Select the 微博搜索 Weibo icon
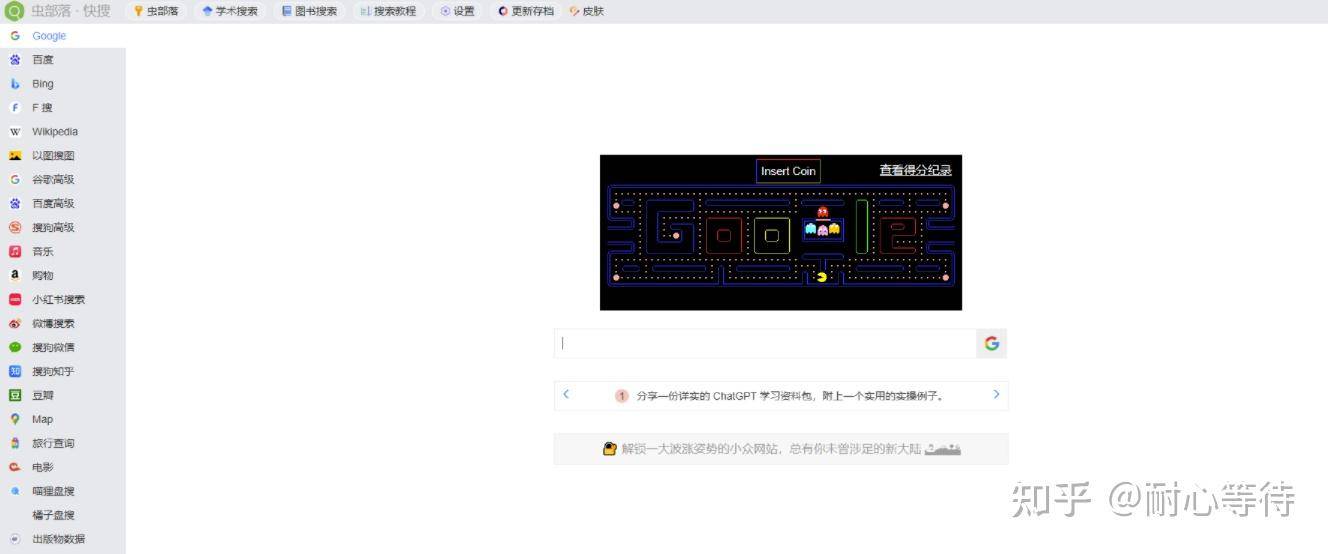This screenshot has width=1328, height=554. tap(15, 323)
